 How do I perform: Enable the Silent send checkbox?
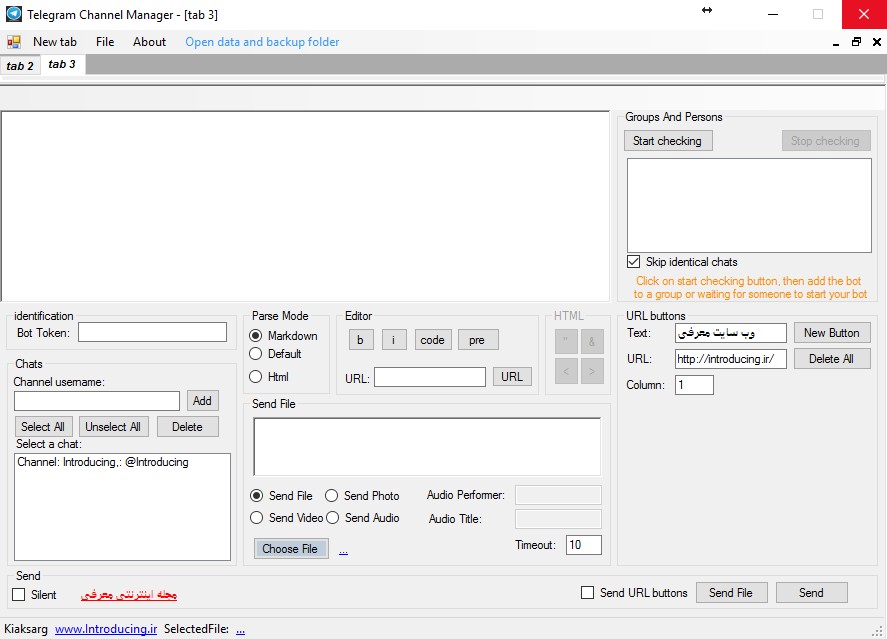coord(19,594)
